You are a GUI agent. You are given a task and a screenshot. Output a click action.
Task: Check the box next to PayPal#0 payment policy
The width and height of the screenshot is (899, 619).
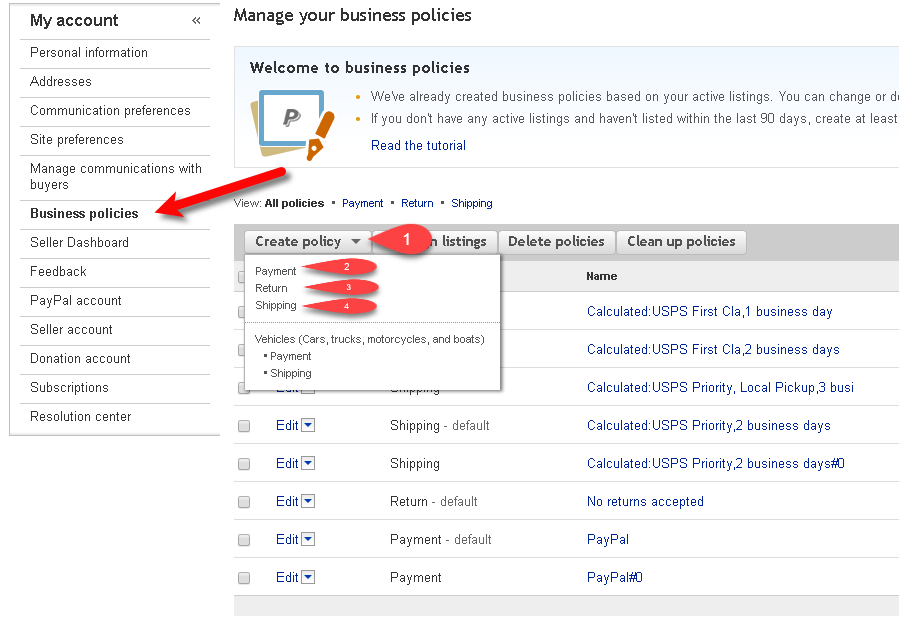243,577
